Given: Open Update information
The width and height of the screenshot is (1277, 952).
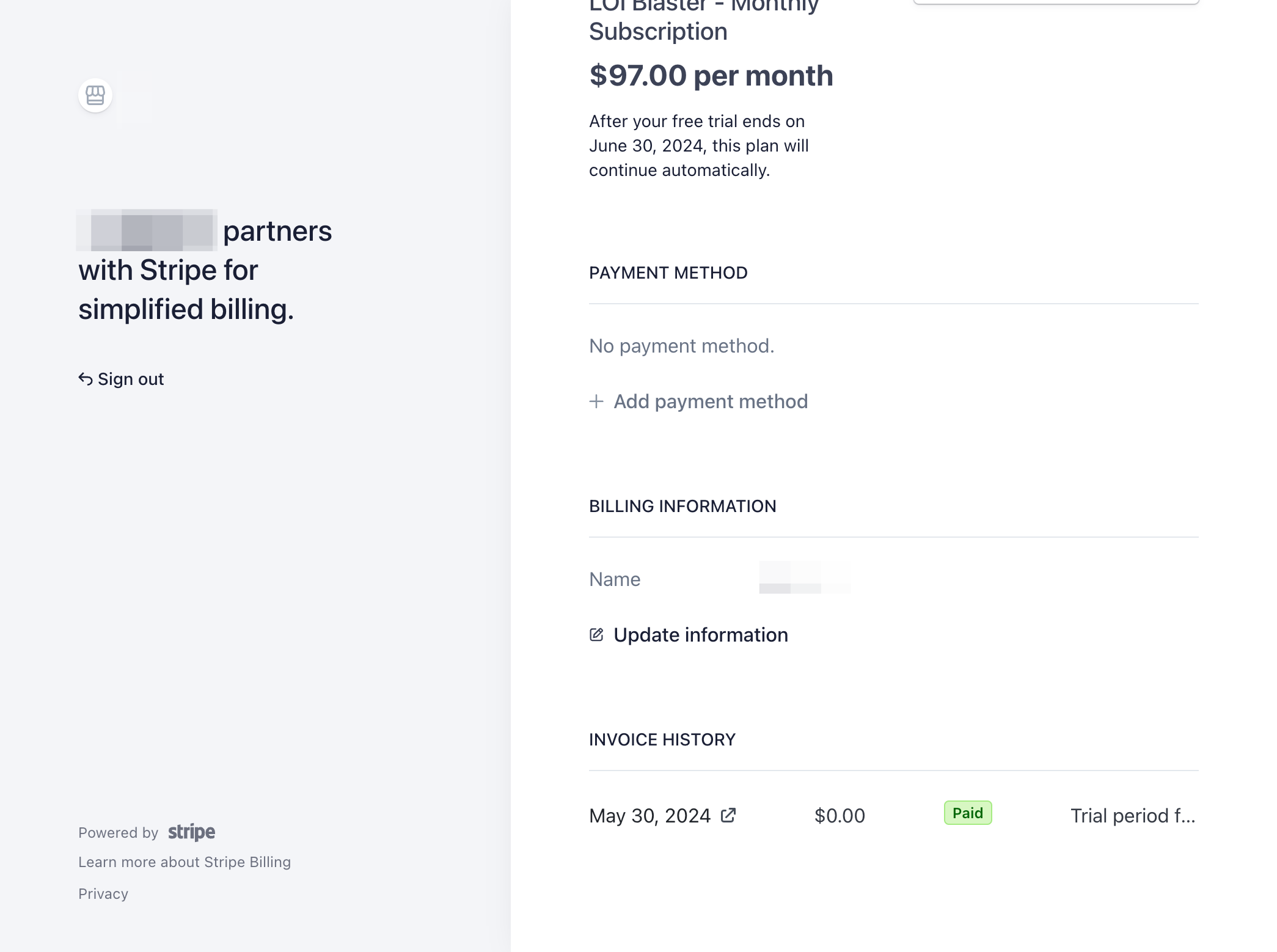Looking at the screenshot, I should (689, 635).
